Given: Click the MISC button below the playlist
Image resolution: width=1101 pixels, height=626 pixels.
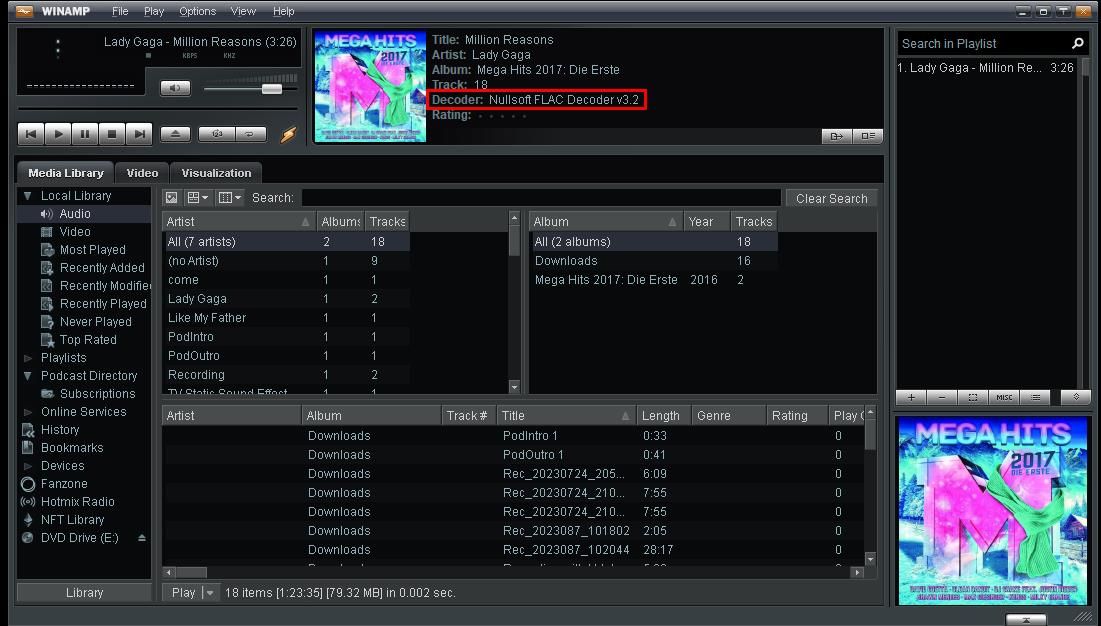Looking at the screenshot, I should tap(1003, 397).
